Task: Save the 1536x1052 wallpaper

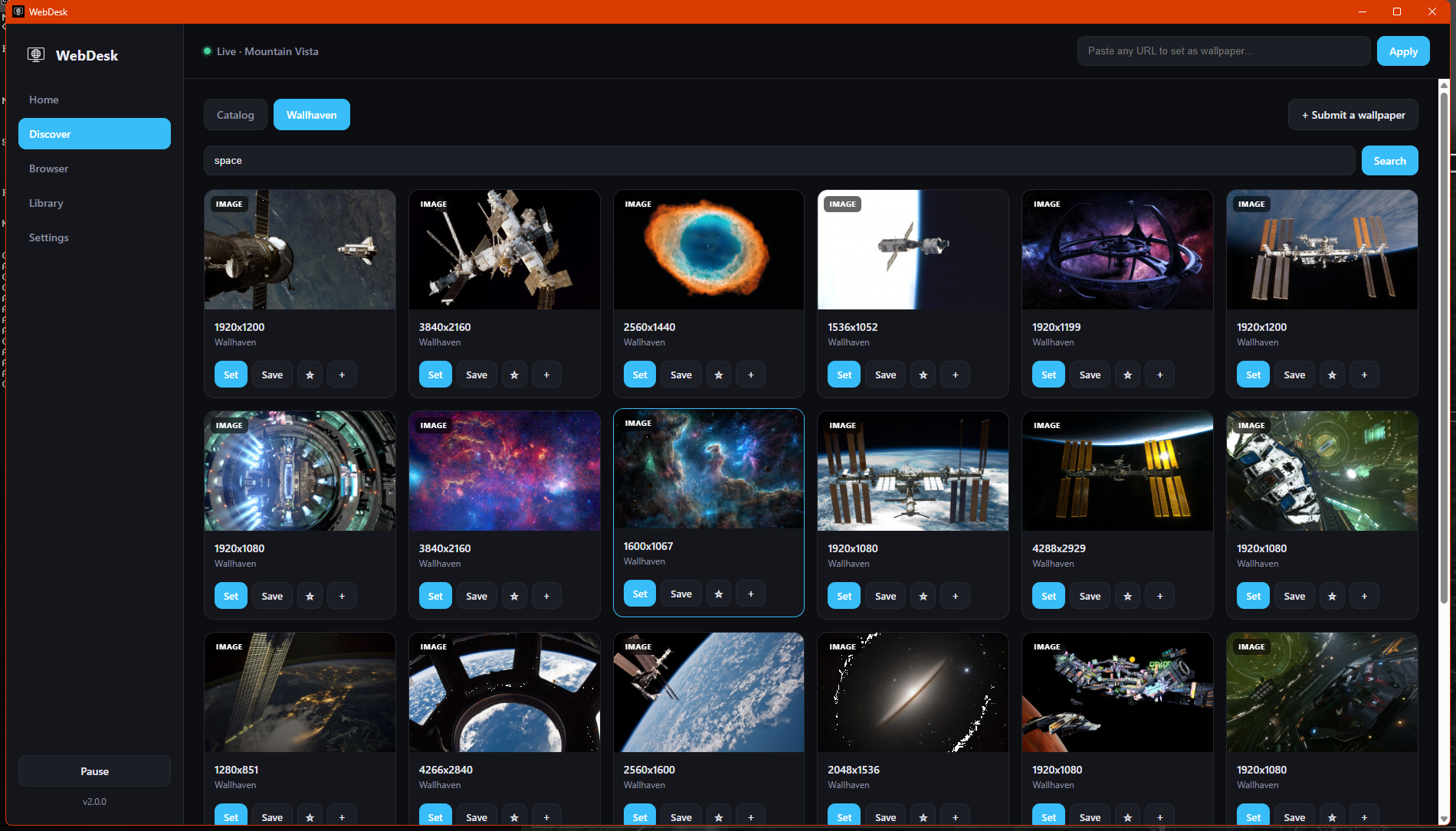Action: click(885, 375)
